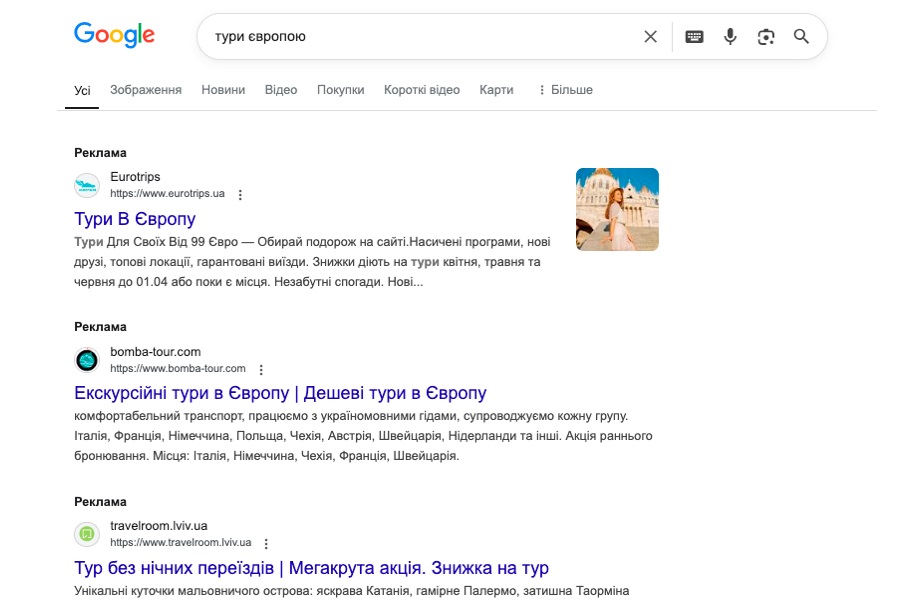This screenshot has height=615, width=898.
Task: Open three-dot menu beside travelroom.lviv.ua URL
Action: 266,543
